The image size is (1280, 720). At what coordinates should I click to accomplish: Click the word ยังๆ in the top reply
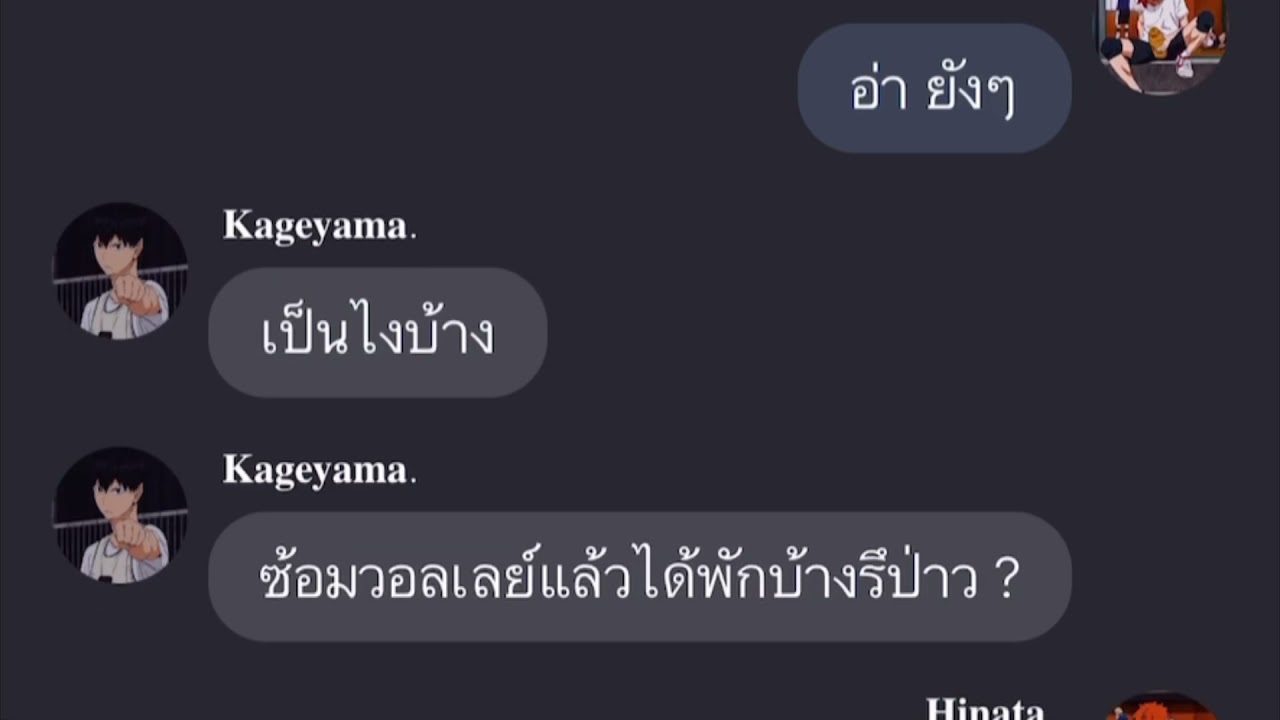[x=972, y=92]
